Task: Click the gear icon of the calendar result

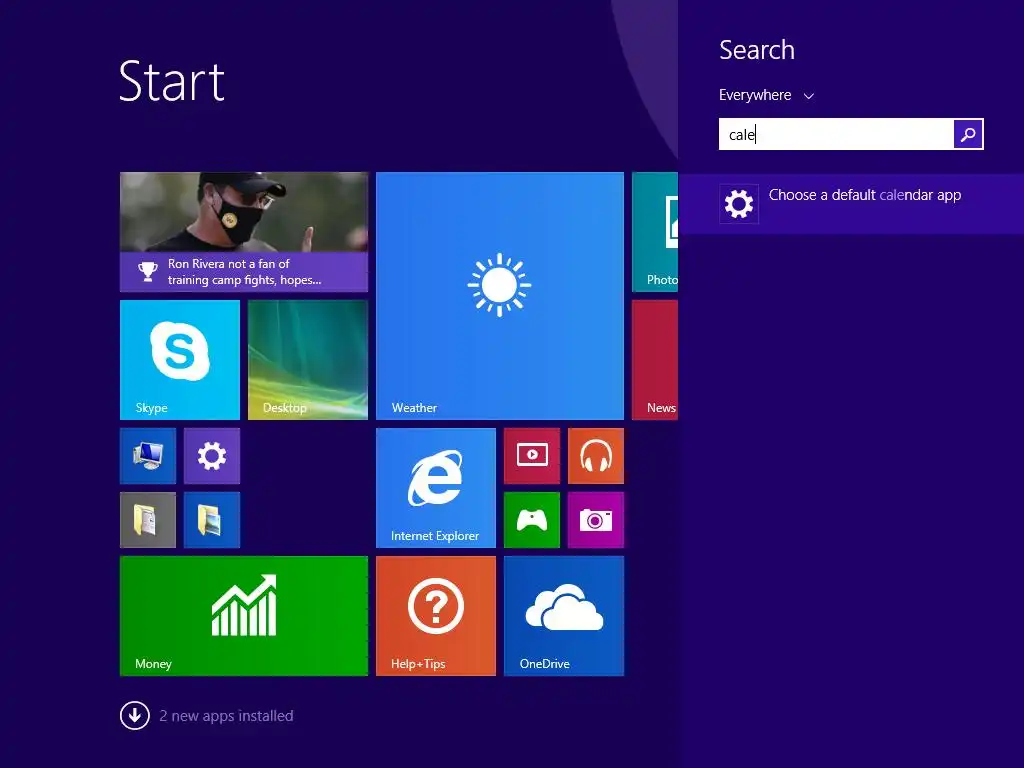Action: click(739, 204)
